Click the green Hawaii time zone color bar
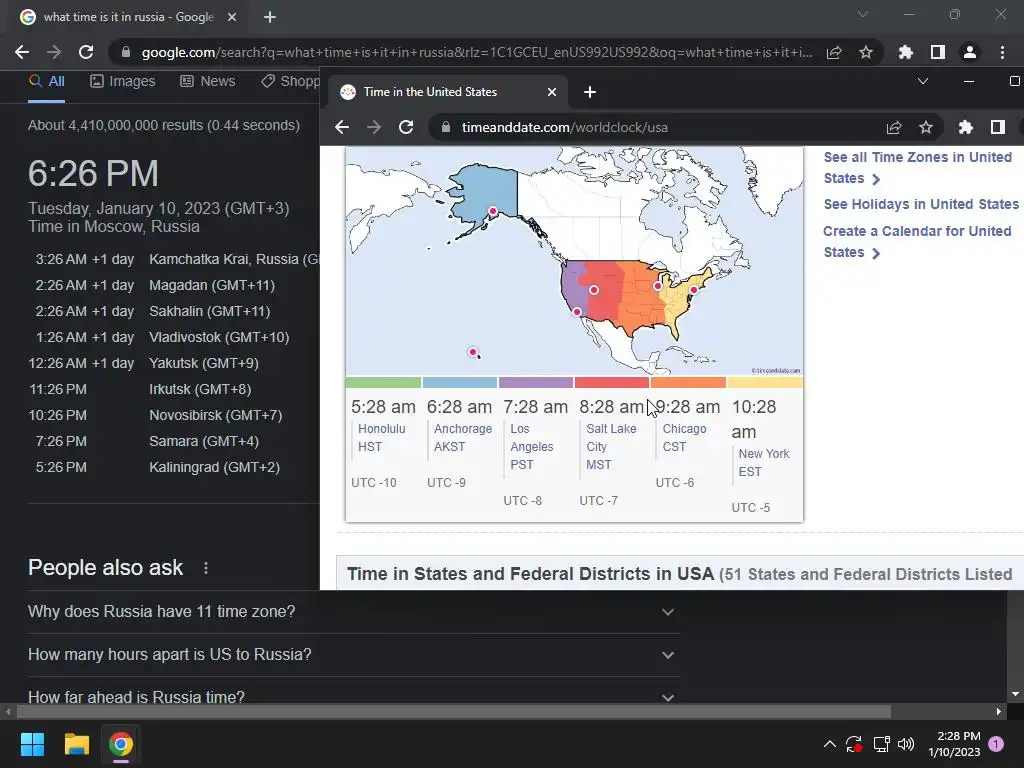This screenshot has height=768, width=1024. click(x=383, y=383)
